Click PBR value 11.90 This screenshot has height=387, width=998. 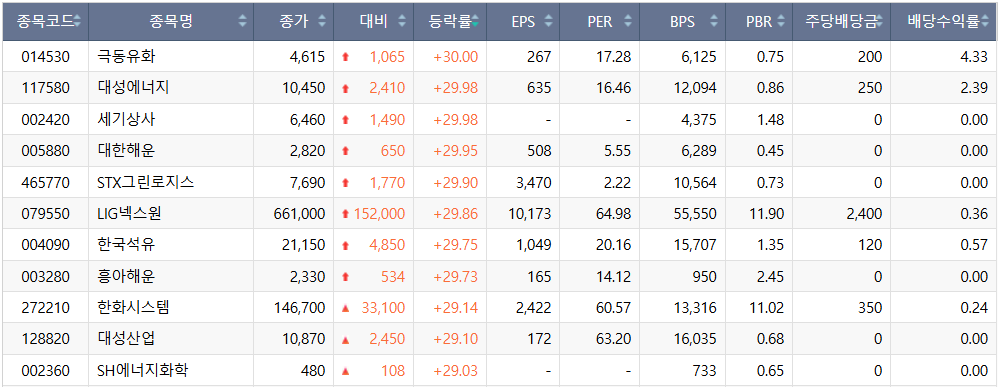(x=767, y=214)
